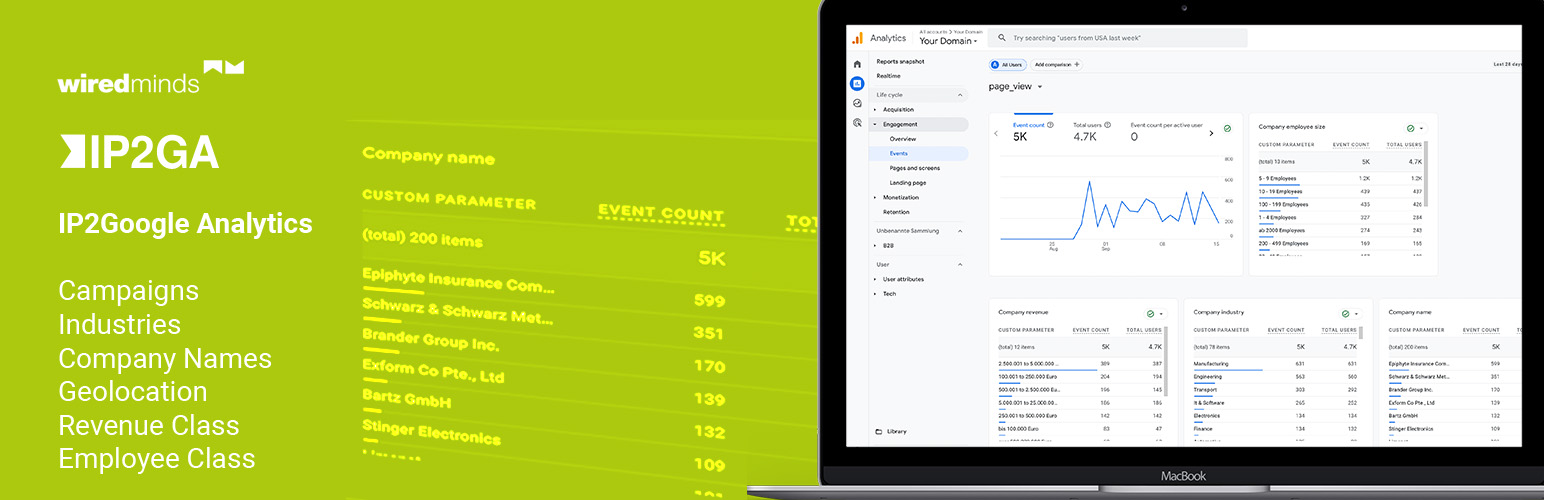Click the Add comparison button
Viewport: 1544px width, 500px height.
point(1057,64)
